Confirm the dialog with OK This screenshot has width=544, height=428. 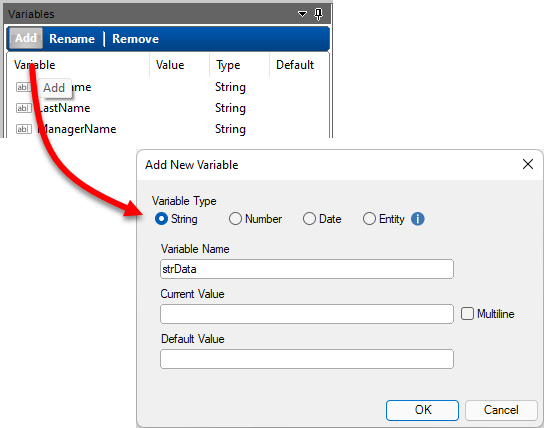422,410
